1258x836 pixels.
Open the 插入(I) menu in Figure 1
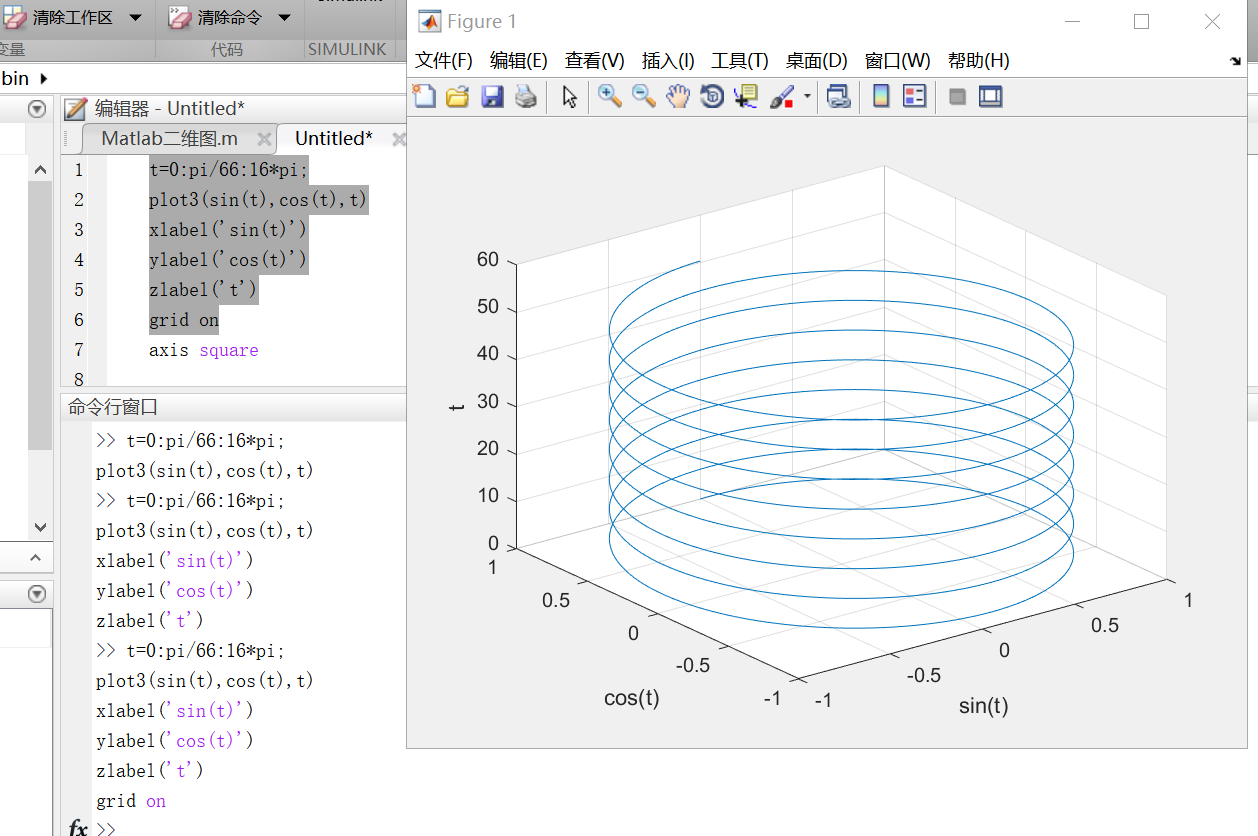coord(666,60)
